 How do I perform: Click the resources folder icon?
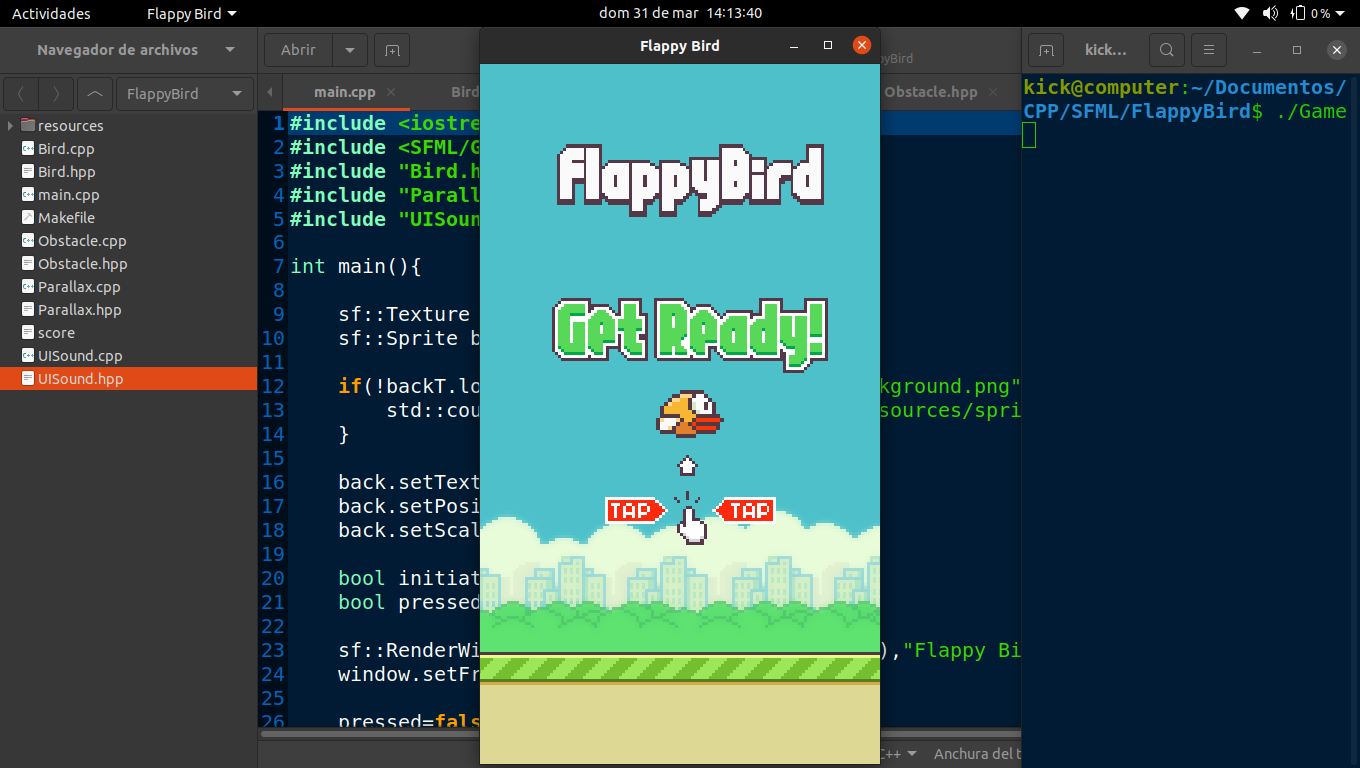(x=28, y=126)
